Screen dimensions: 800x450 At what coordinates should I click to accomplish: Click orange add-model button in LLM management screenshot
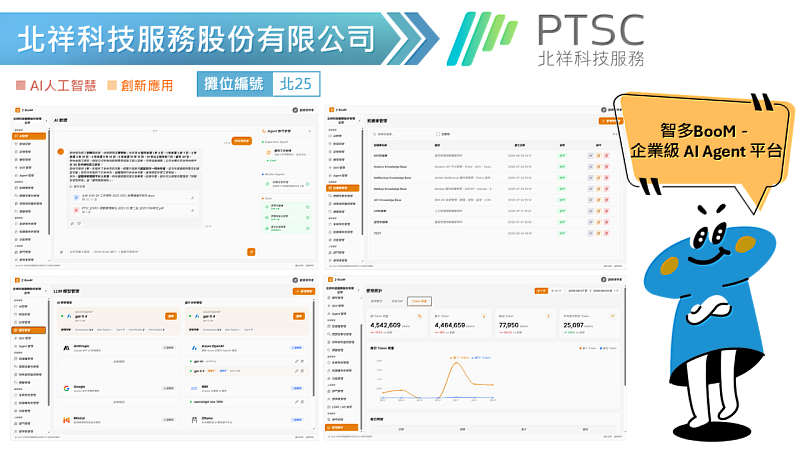tap(304, 291)
